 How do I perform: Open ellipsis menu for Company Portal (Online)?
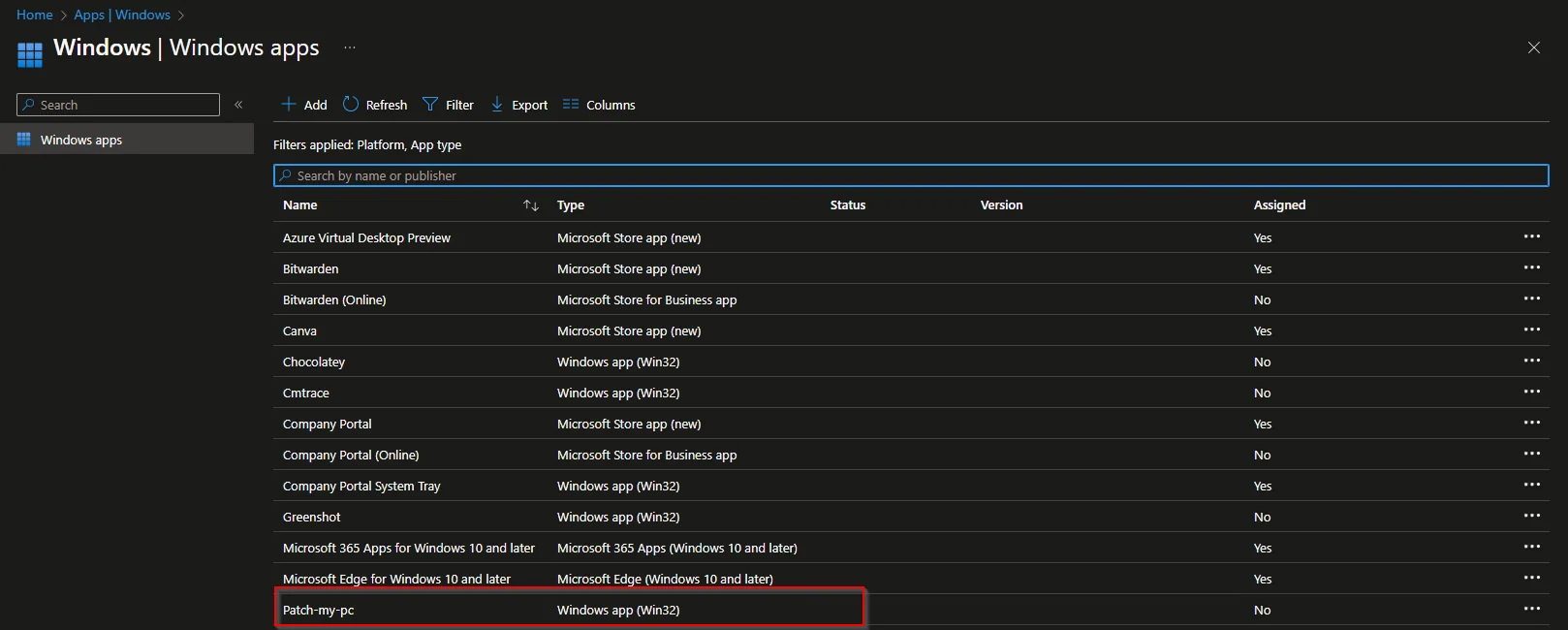tap(1531, 454)
